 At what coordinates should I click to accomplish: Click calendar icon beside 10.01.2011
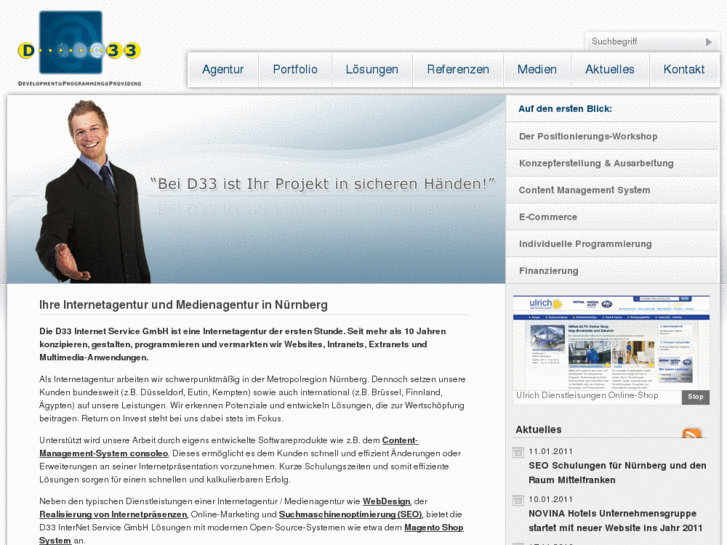(x=518, y=500)
